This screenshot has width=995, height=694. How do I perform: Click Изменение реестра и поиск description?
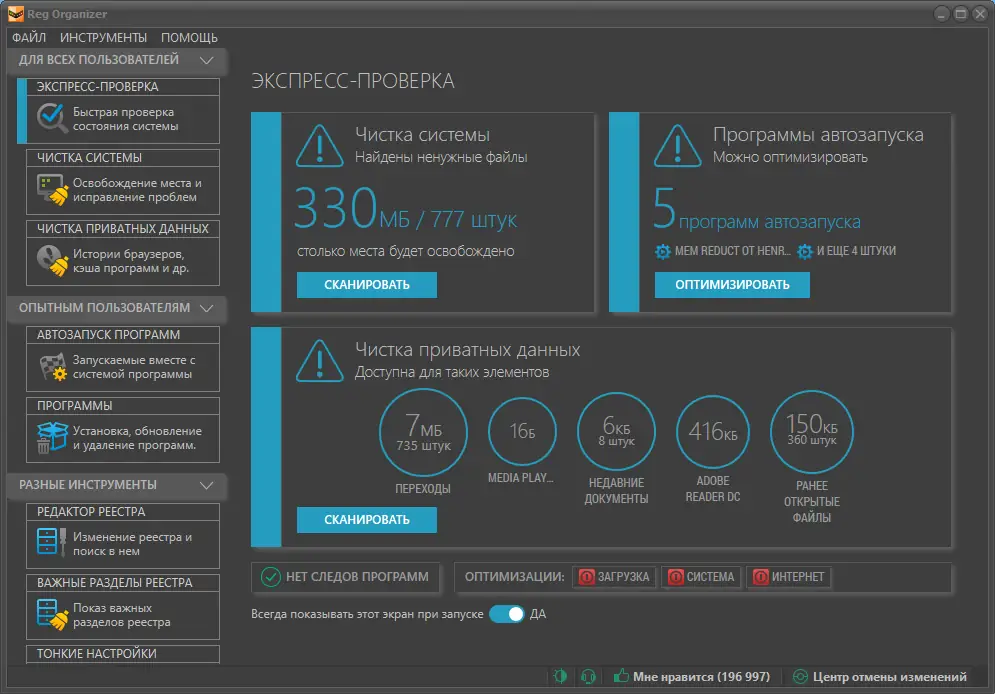pos(132,544)
